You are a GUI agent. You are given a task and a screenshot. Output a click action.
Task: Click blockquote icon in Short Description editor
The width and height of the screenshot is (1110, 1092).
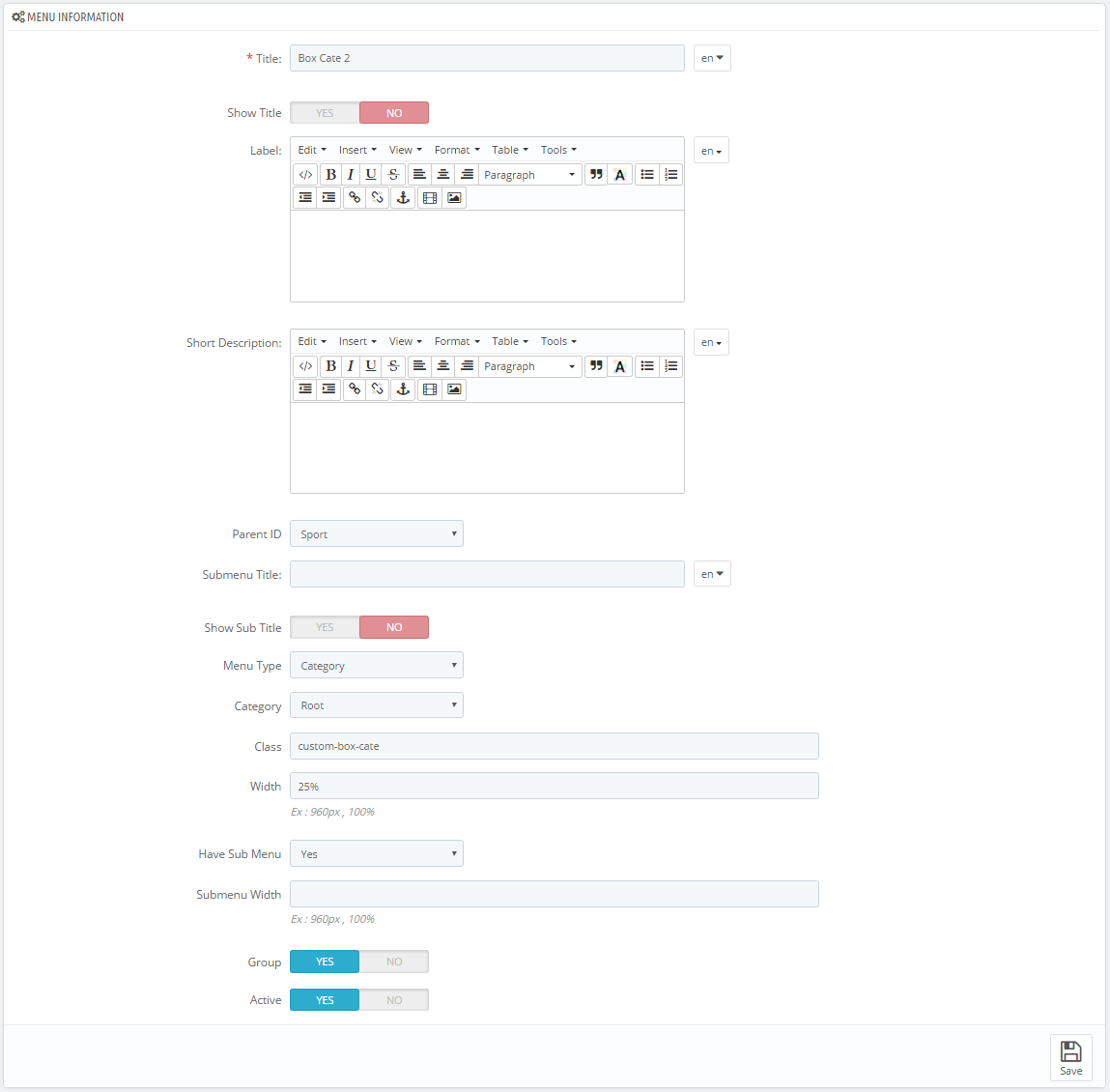[x=596, y=366]
